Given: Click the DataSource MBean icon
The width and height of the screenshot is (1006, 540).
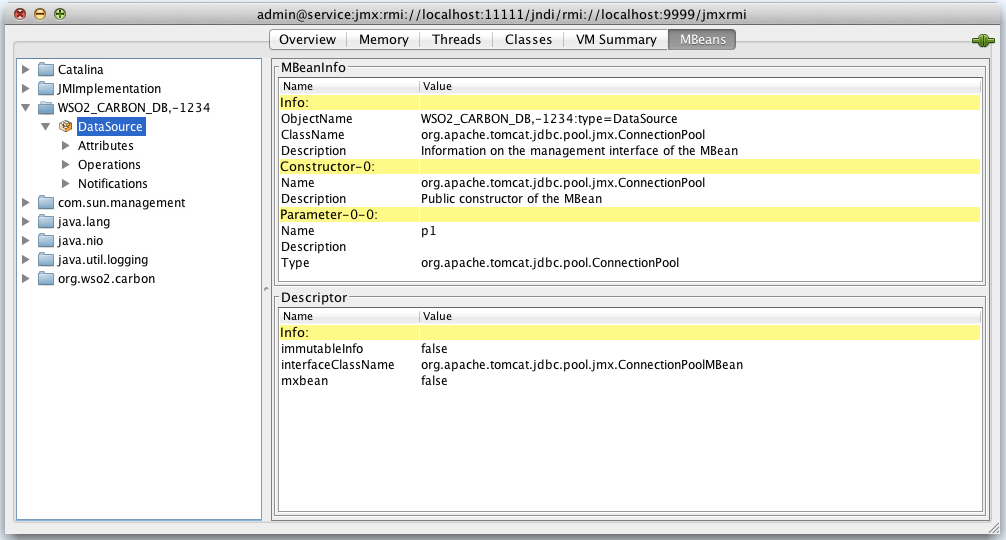Looking at the screenshot, I should coord(66,127).
